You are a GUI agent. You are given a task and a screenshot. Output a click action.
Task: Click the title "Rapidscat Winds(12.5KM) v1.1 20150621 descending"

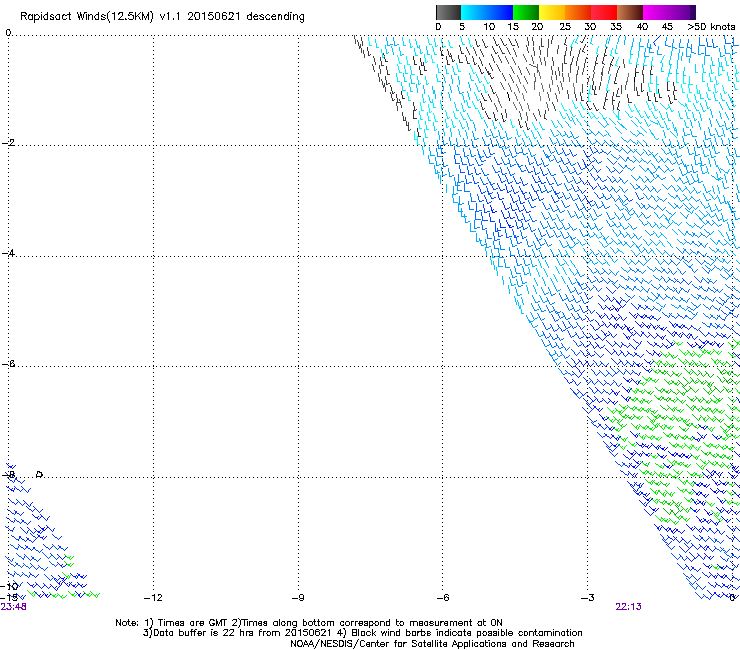(162, 17)
